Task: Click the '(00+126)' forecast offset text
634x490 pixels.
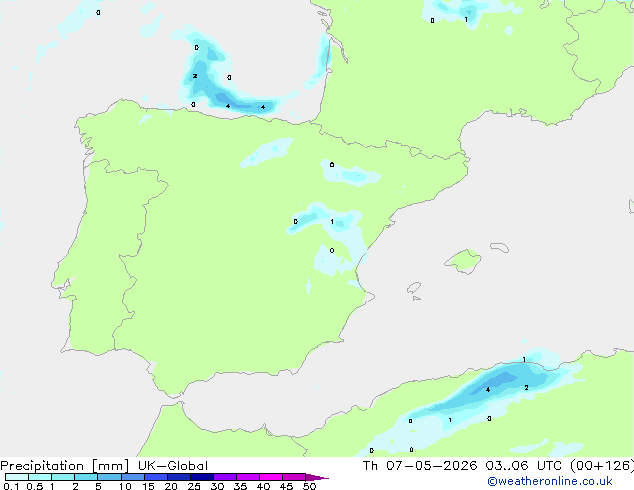Action: [x=602, y=466]
